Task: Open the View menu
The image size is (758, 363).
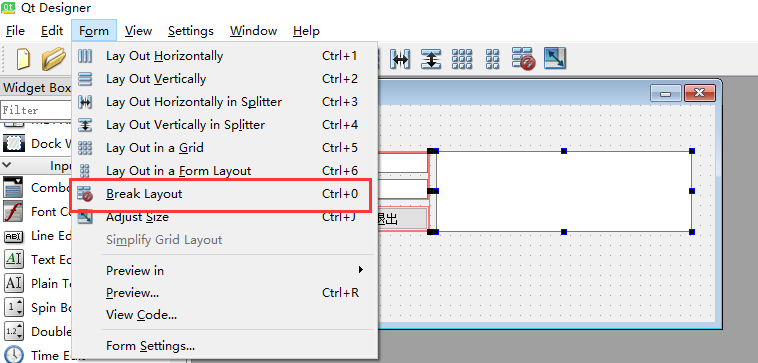Action: click(x=138, y=31)
